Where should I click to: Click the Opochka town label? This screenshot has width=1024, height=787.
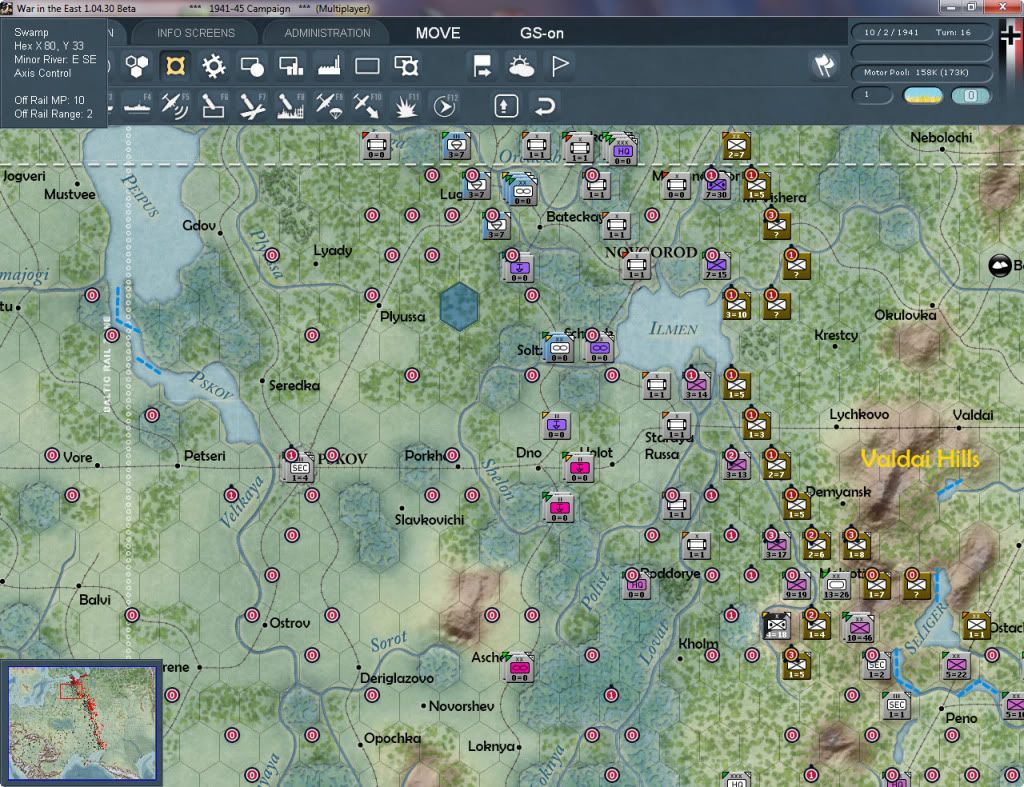pyautogui.click(x=392, y=739)
